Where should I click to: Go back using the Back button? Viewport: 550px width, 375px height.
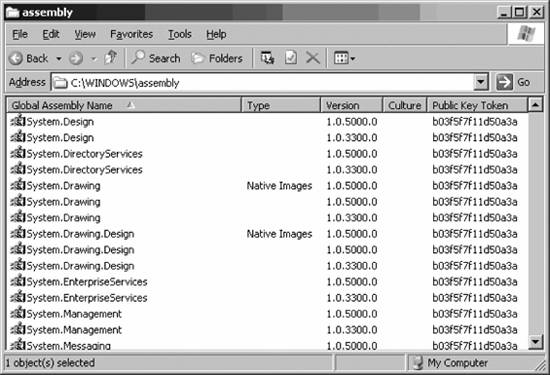point(29,58)
